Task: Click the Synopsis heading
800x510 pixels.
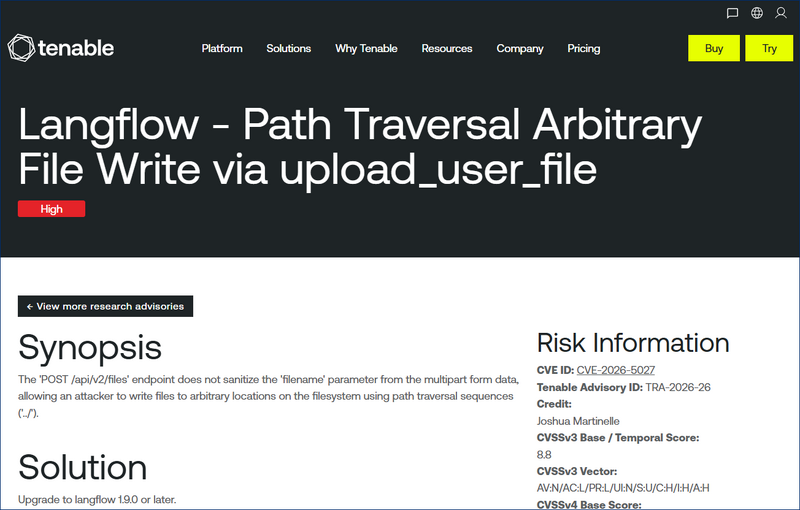Action: tap(90, 347)
